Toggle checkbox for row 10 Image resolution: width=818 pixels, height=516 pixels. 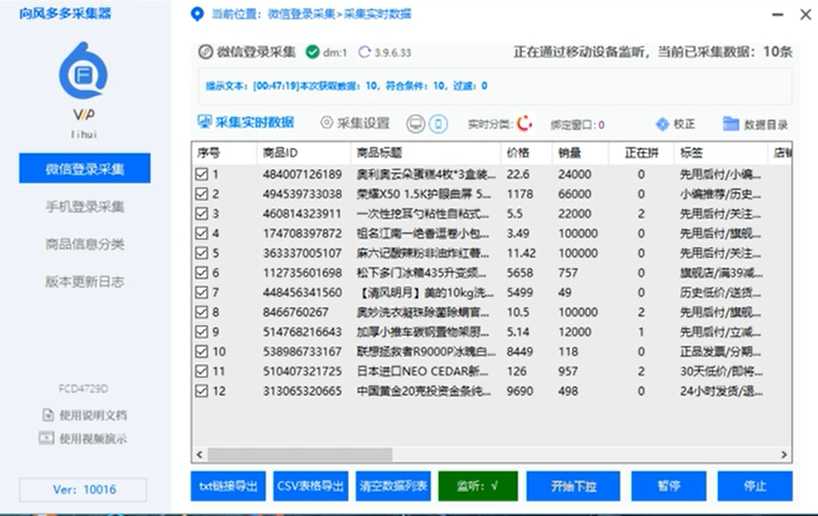201,352
